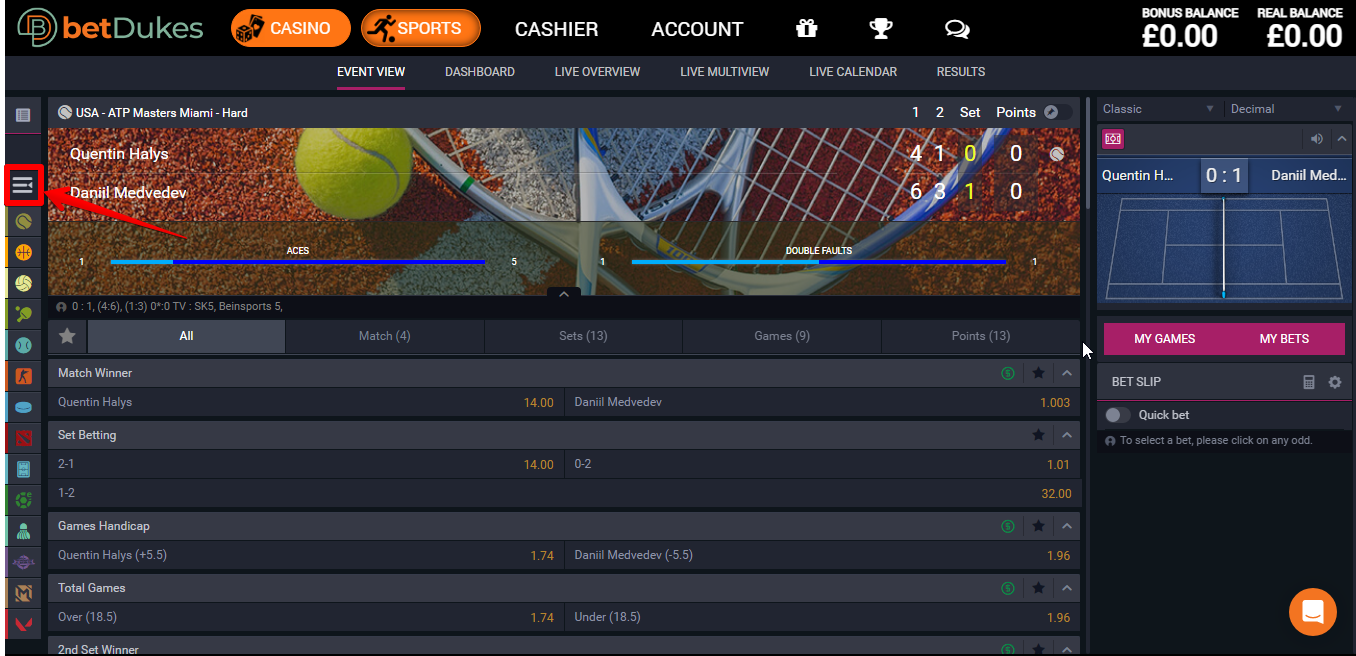Select the volleyball sport icon in sidebar
Image resolution: width=1356 pixels, height=656 pixels.
pos(23,283)
